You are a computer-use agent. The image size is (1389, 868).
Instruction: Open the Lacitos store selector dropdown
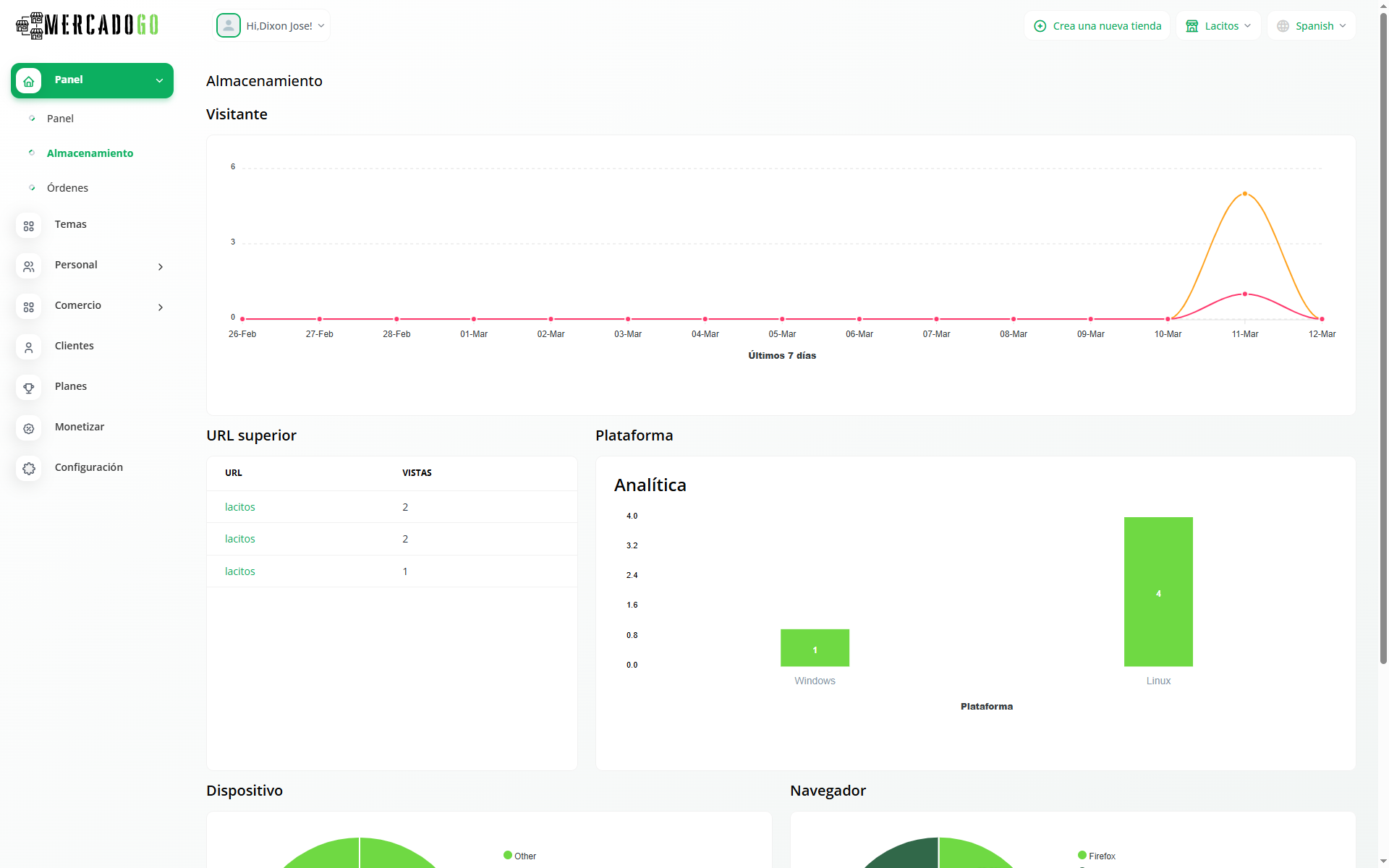pos(1219,26)
